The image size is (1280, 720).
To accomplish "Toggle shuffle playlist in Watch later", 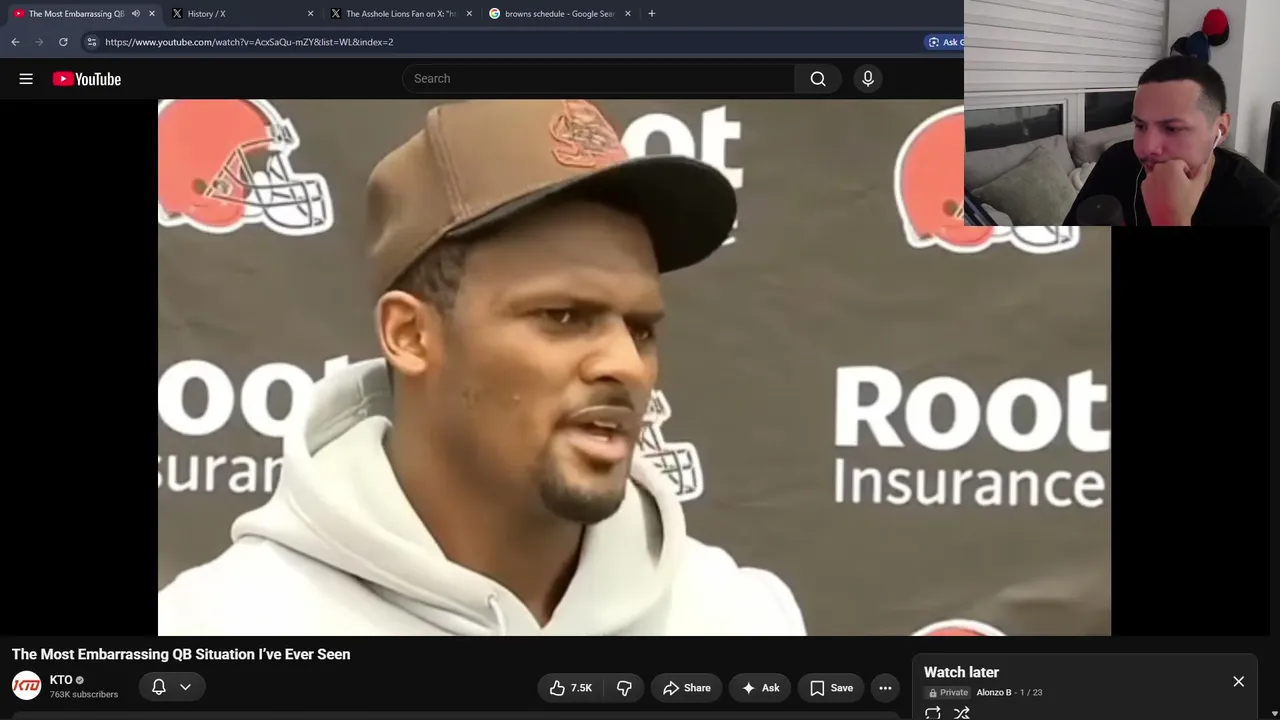I will (962, 713).
